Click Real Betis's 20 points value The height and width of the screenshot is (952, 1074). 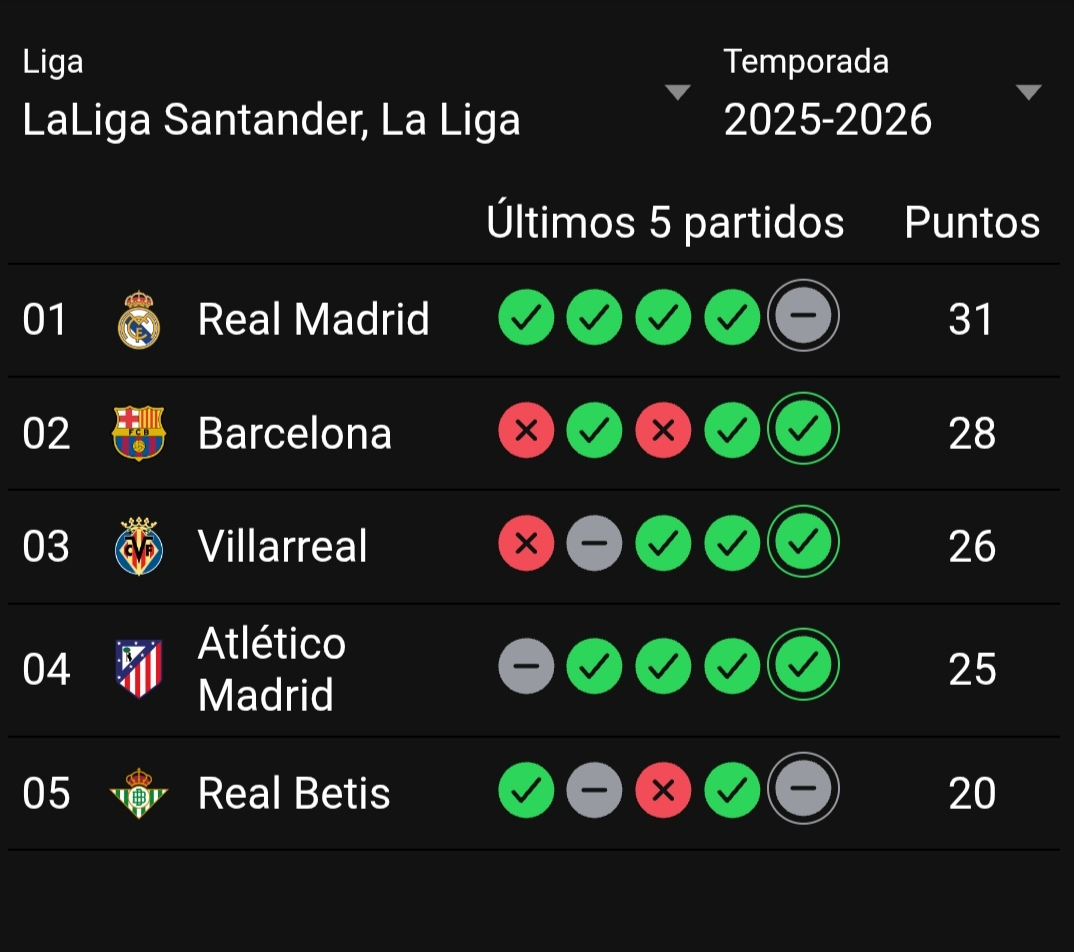pyautogui.click(x=971, y=793)
